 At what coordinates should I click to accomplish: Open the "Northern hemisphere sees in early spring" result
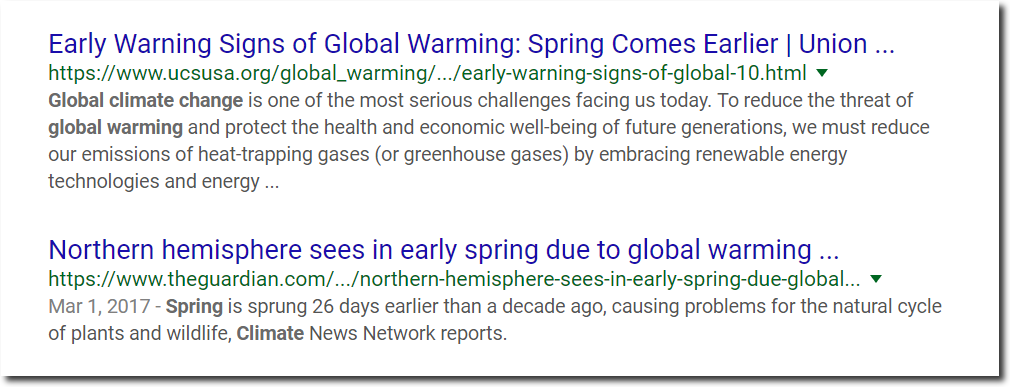(x=444, y=250)
